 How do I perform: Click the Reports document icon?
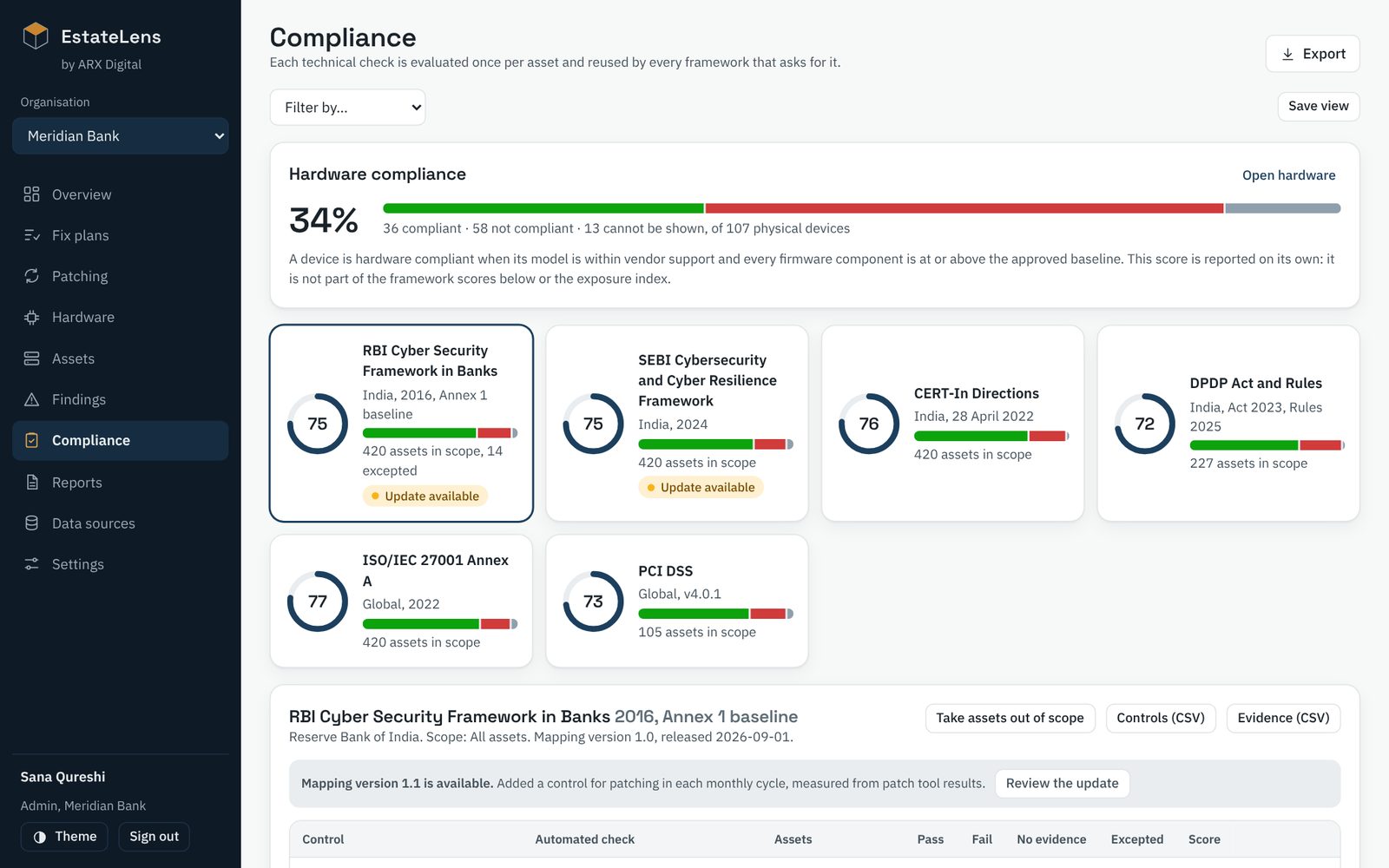[x=31, y=483]
